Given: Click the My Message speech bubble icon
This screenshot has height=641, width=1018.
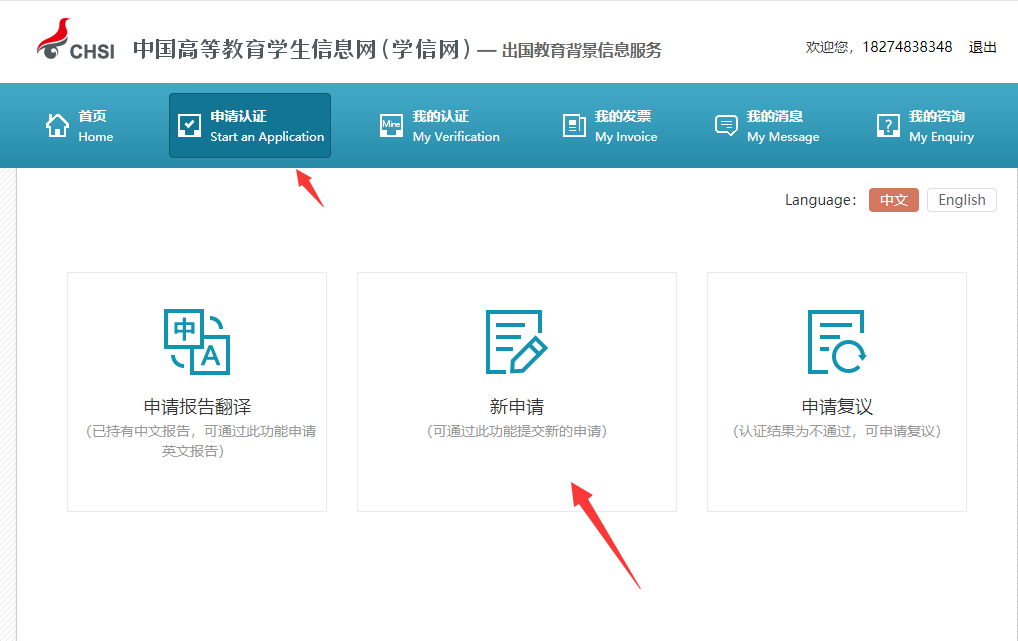Looking at the screenshot, I should (x=726, y=126).
